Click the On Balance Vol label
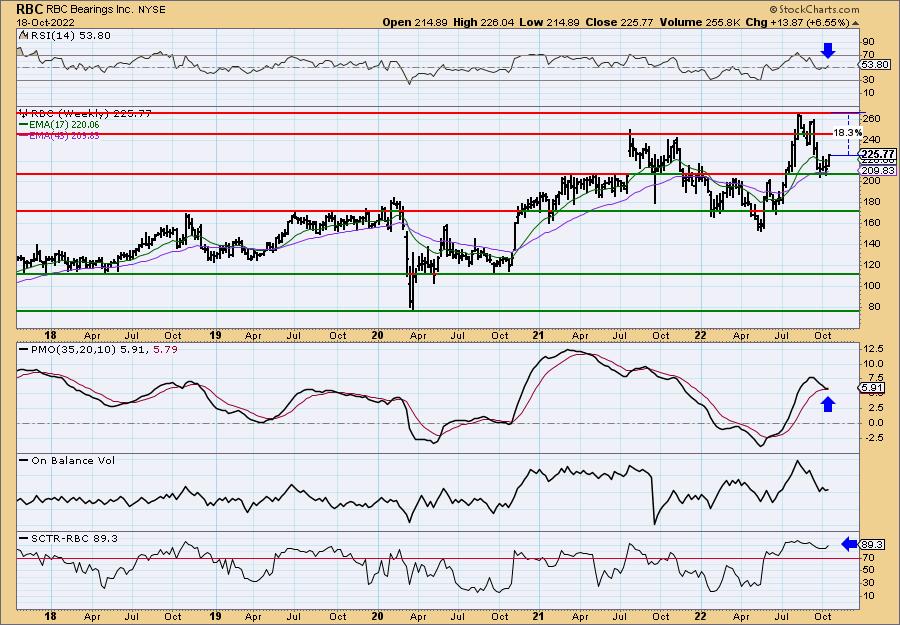Image resolution: width=900 pixels, height=625 pixels. pyautogui.click(x=72, y=460)
